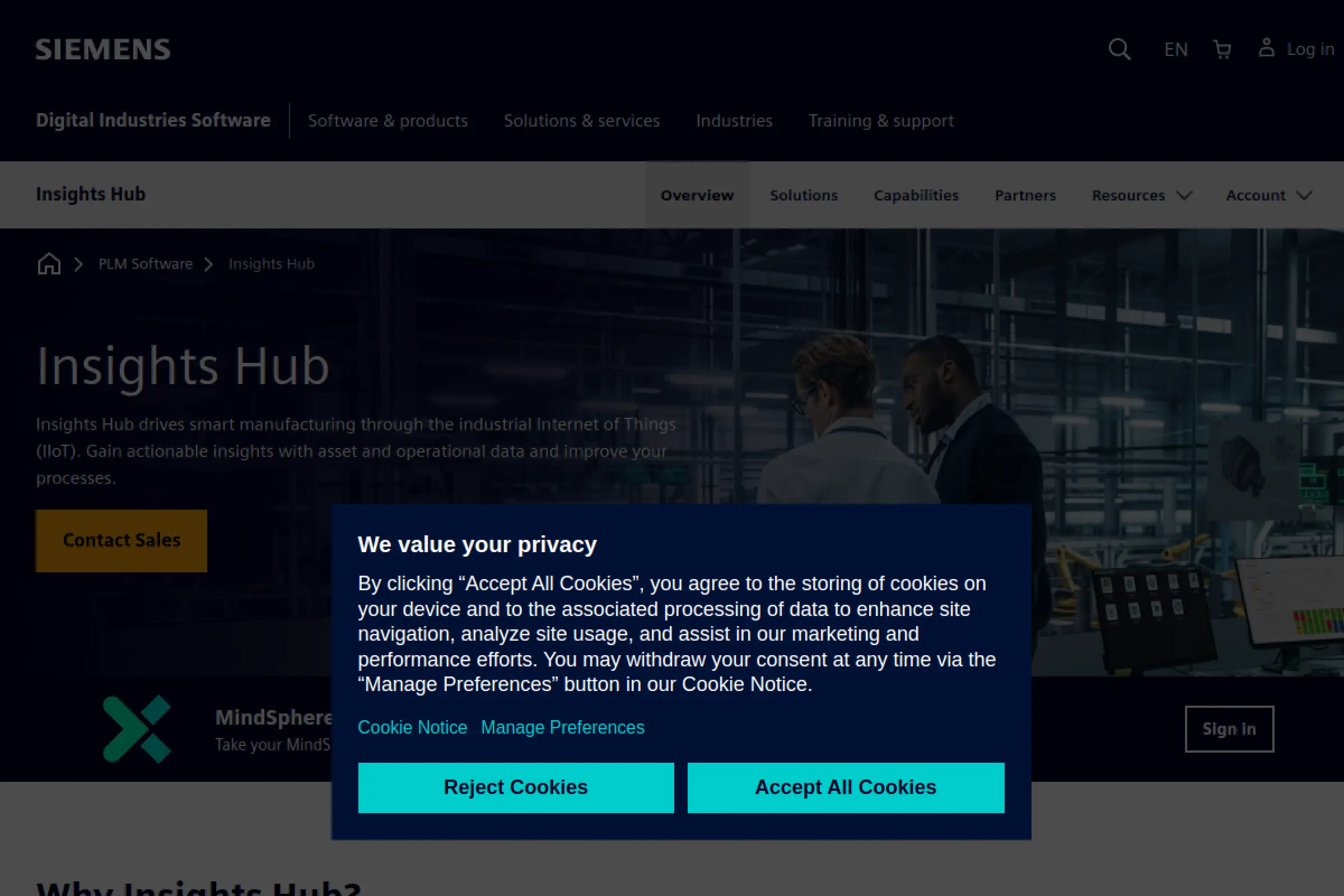
Task: Open the Industries menu
Action: 734,120
